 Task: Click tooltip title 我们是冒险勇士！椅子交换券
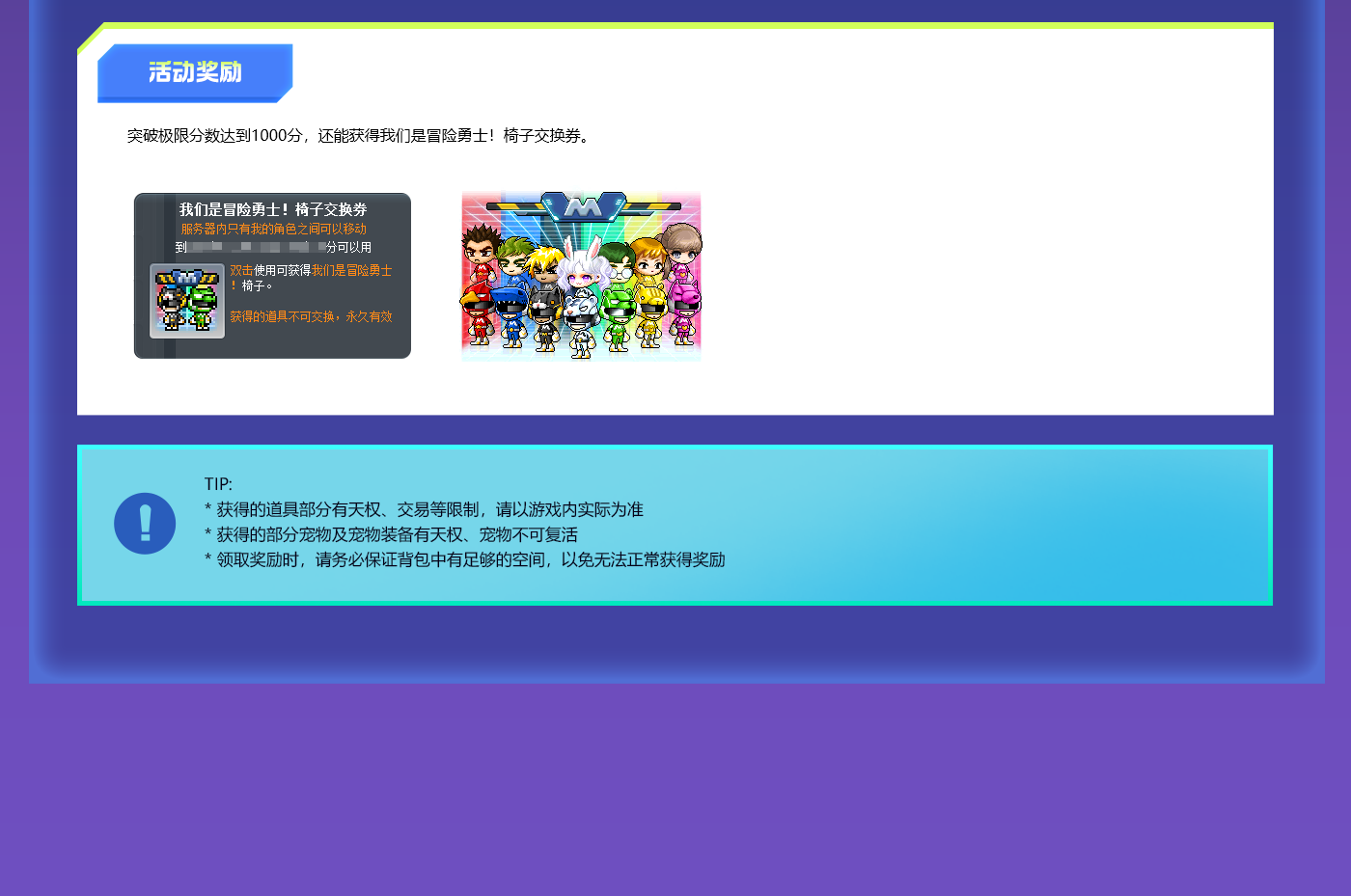[273, 209]
